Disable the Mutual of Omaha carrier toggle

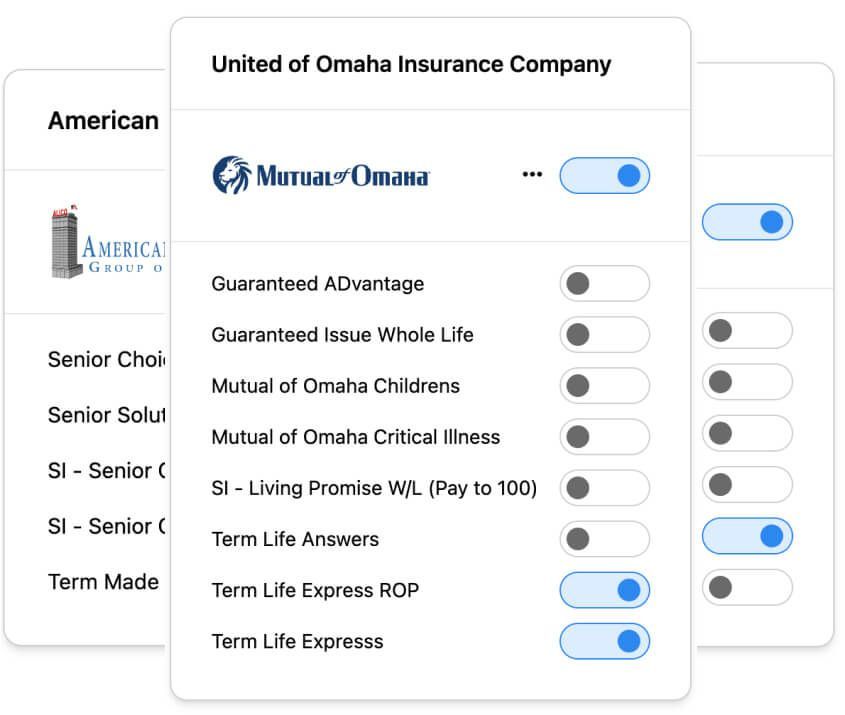point(605,176)
